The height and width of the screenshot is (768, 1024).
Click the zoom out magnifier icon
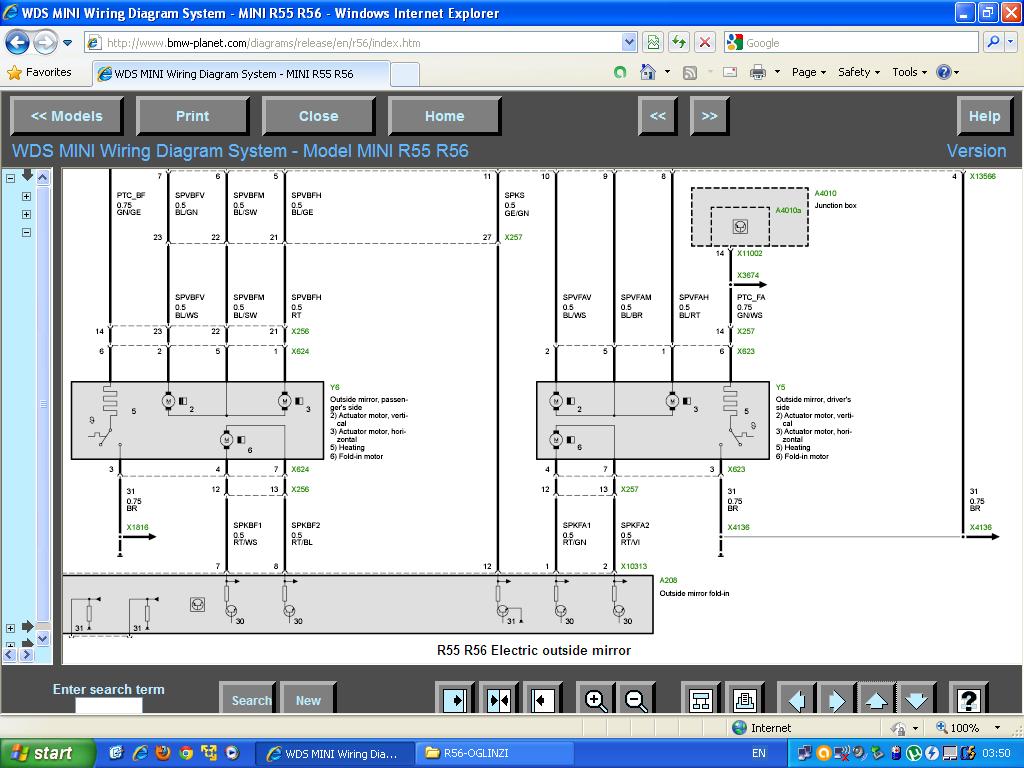[636, 700]
